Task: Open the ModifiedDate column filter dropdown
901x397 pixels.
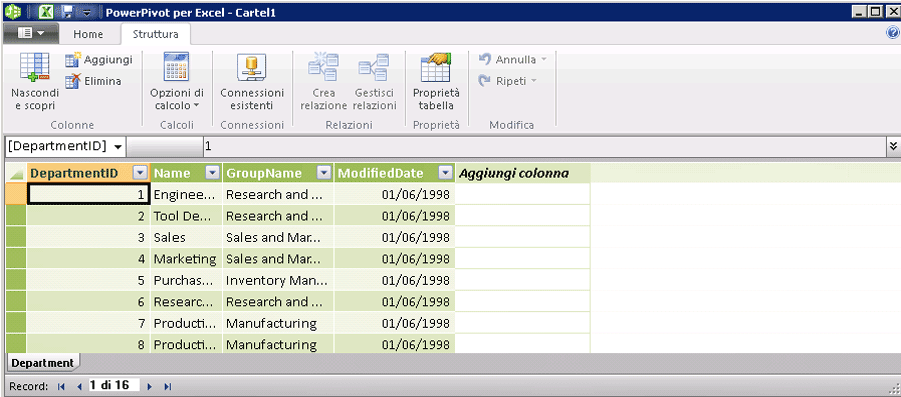Action: point(445,173)
